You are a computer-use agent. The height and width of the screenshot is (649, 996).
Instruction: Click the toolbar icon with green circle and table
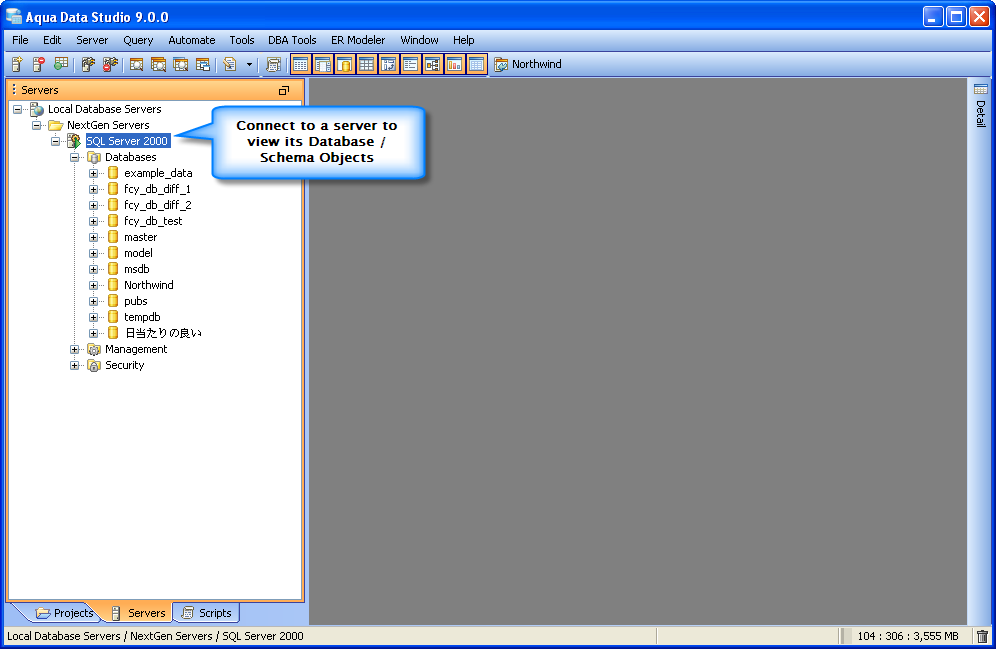point(60,64)
